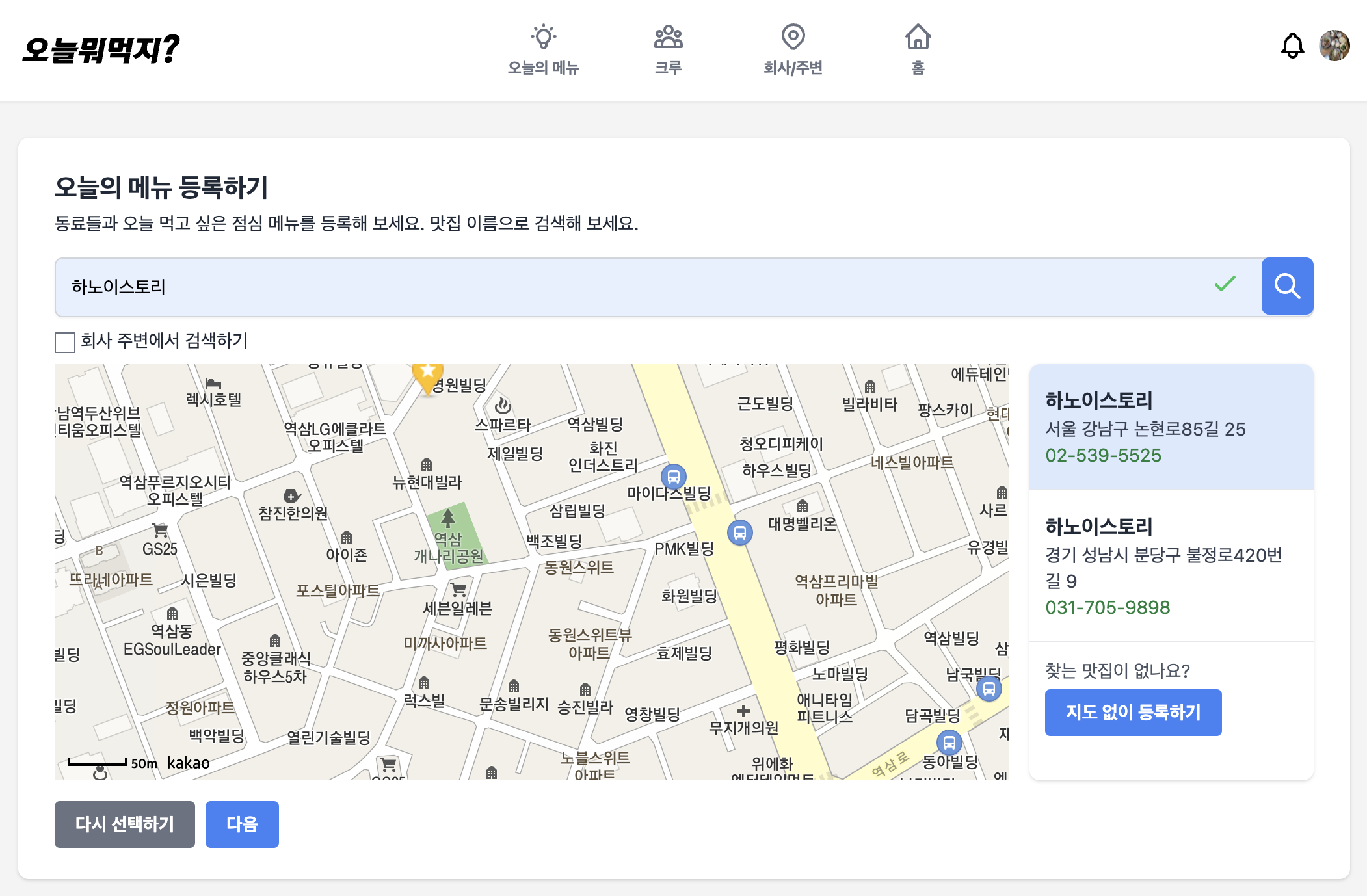This screenshot has height=896, width=1367.
Task: Click the location pin 회사/주변 icon
Action: pyautogui.click(x=793, y=37)
